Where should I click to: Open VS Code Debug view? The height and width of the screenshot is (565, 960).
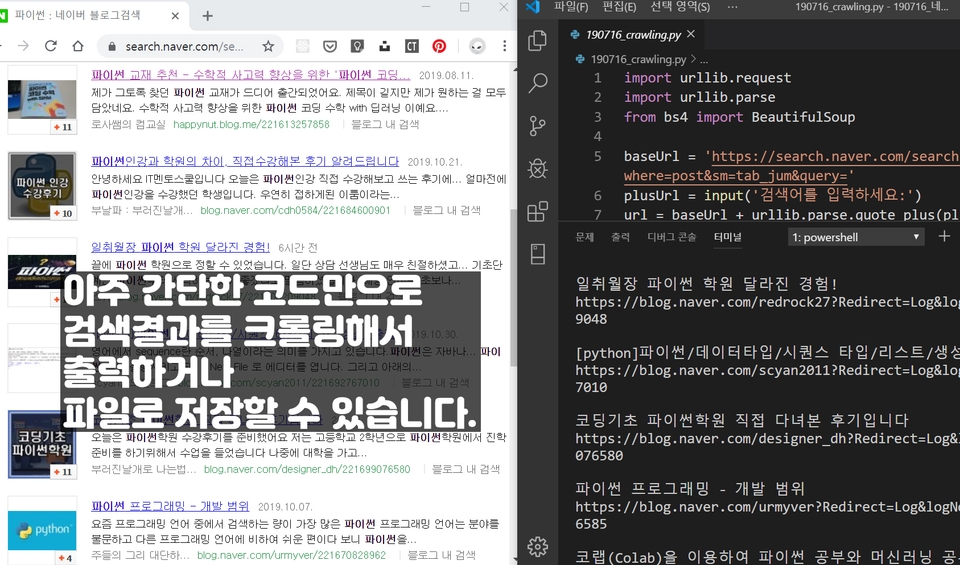point(538,168)
